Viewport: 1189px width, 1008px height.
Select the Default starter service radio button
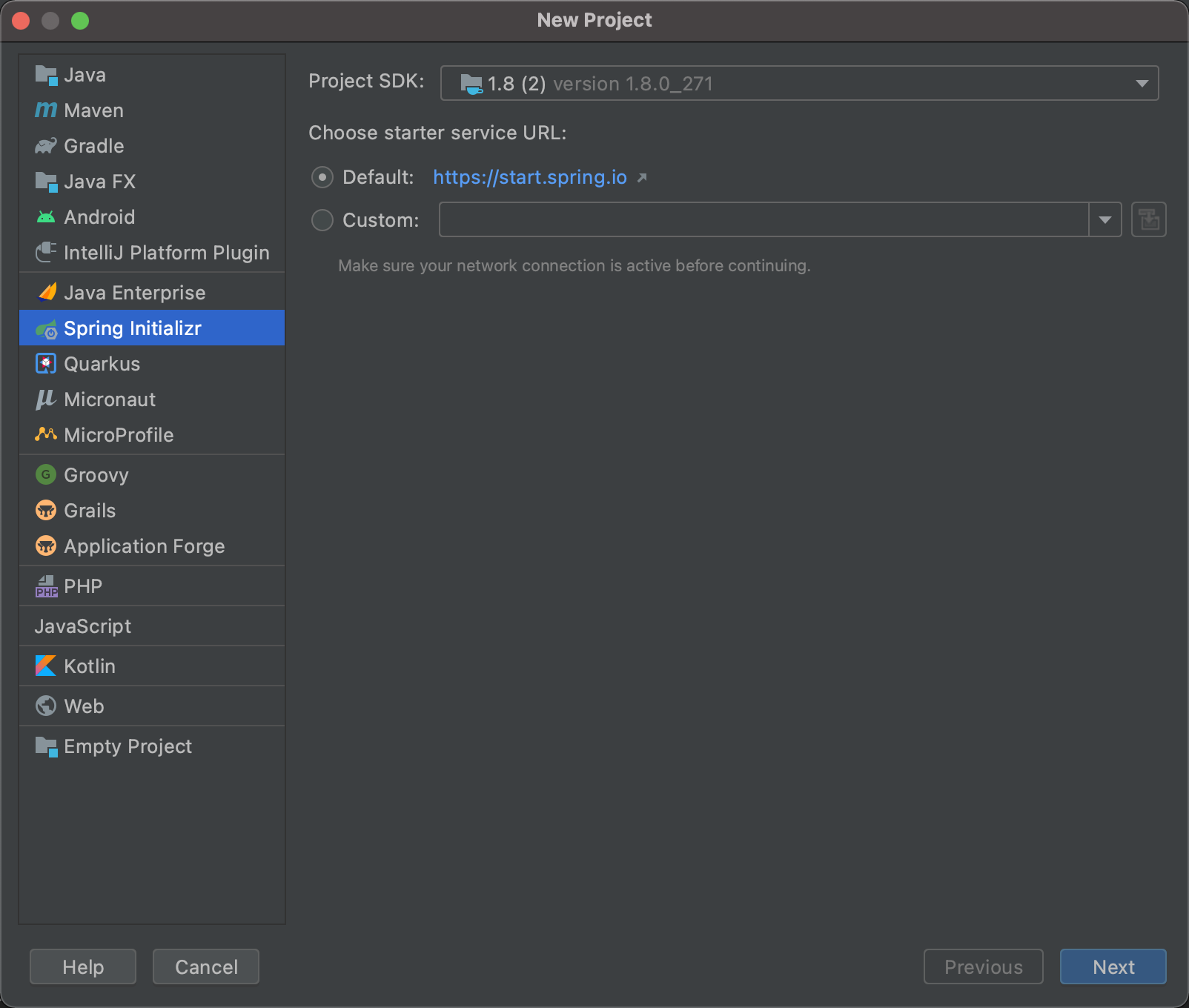coord(322,177)
